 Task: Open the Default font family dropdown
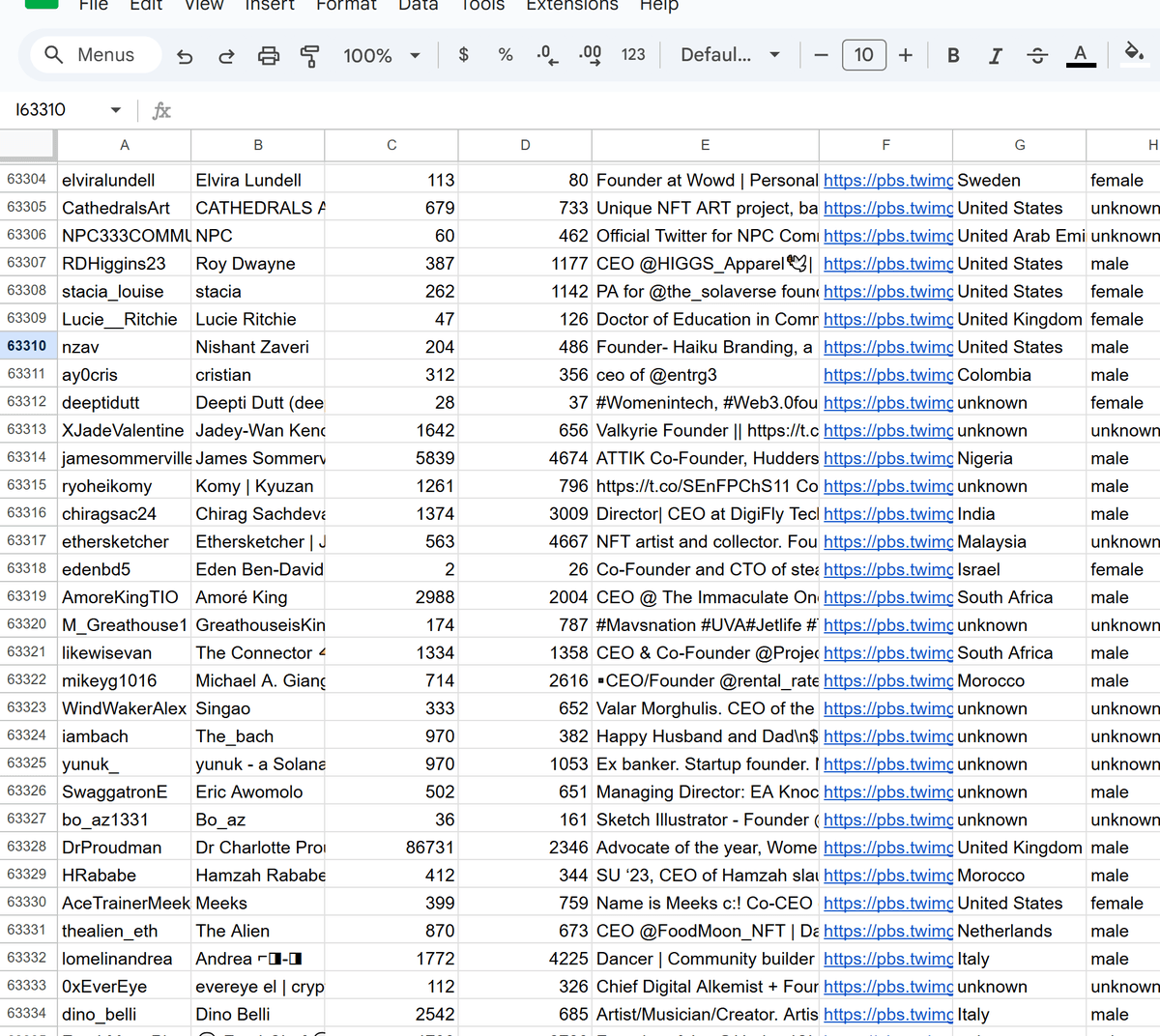click(731, 55)
